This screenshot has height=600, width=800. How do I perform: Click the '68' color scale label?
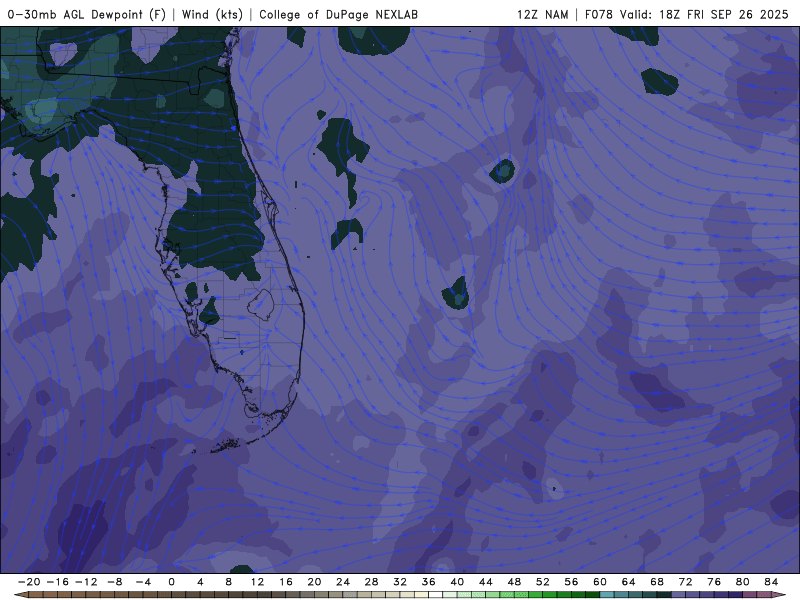click(x=657, y=582)
